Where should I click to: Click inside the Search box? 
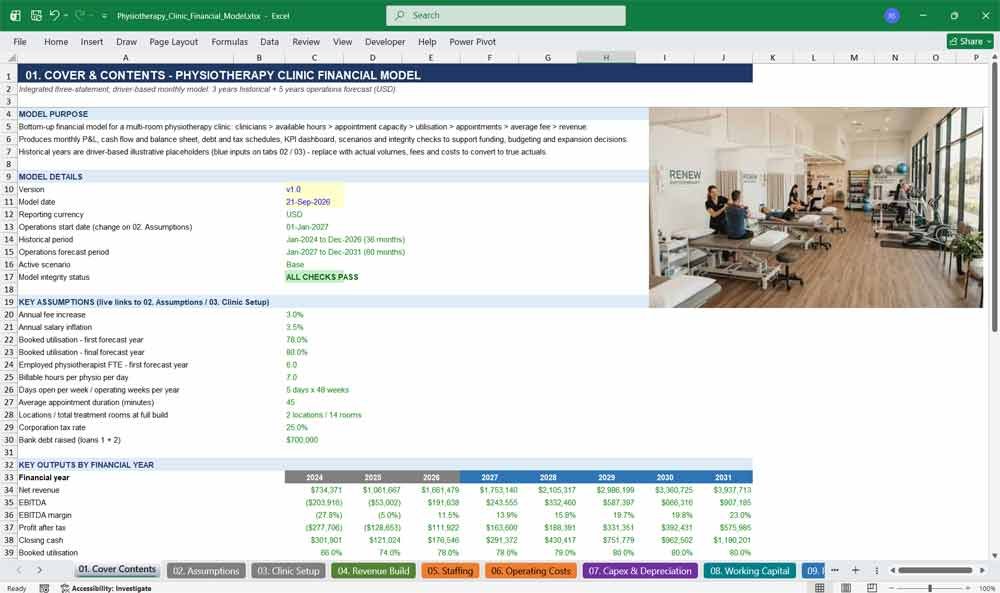pos(506,15)
